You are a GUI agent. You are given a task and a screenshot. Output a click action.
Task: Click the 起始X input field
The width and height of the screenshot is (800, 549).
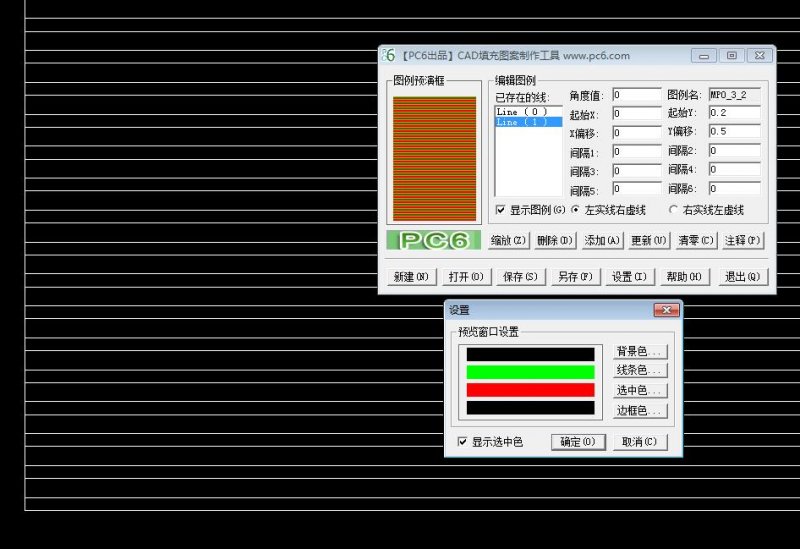[637, 113]
